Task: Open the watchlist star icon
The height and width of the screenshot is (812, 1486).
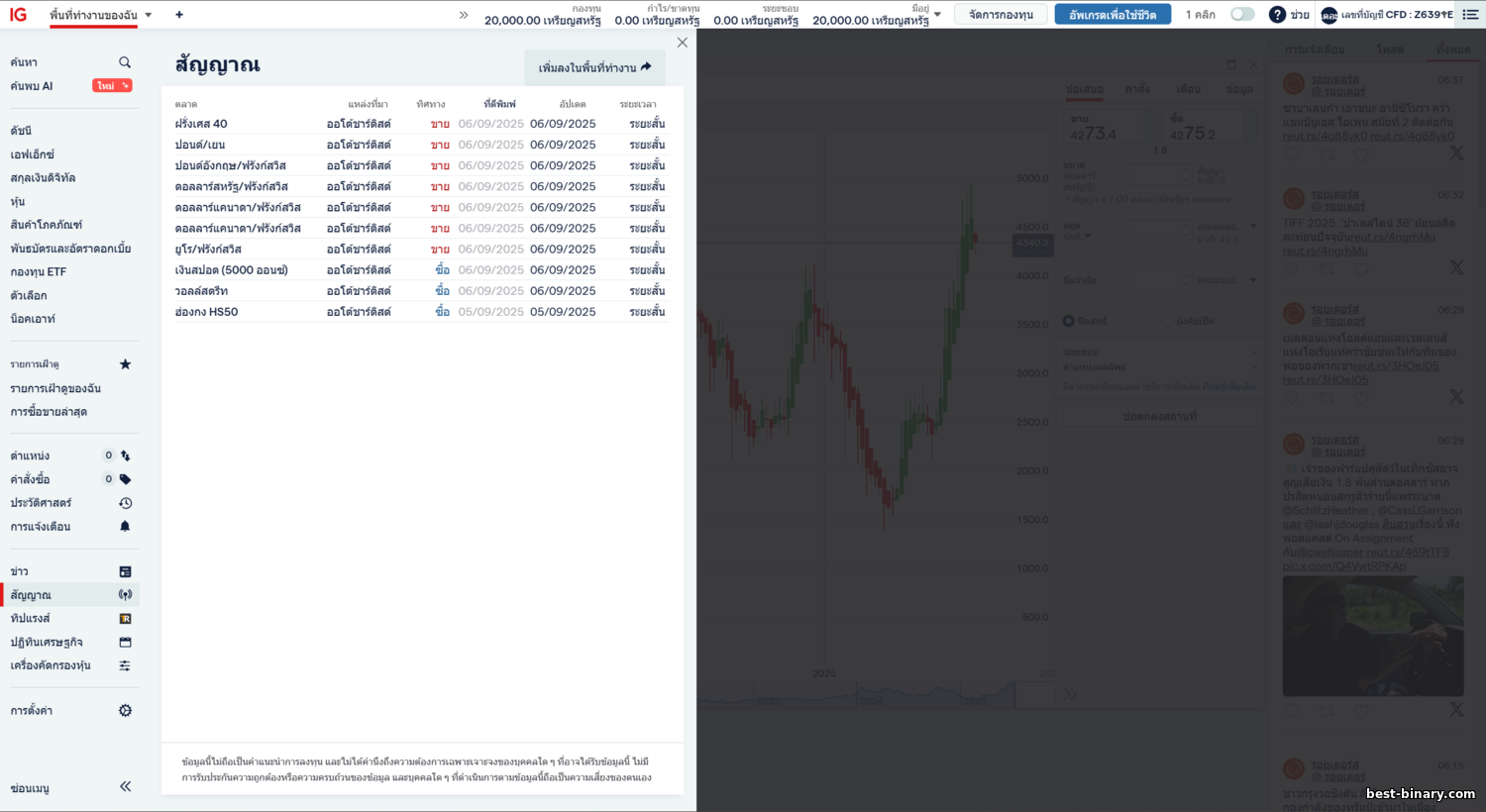Action: [125, 364]
